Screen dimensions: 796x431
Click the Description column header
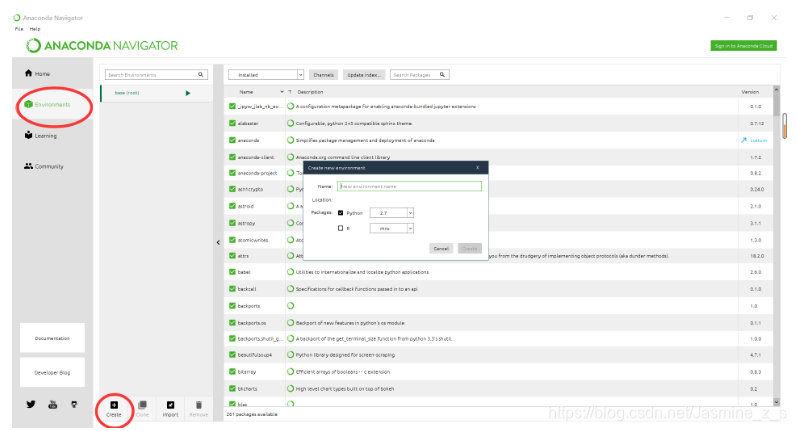(x=310, y=92)
